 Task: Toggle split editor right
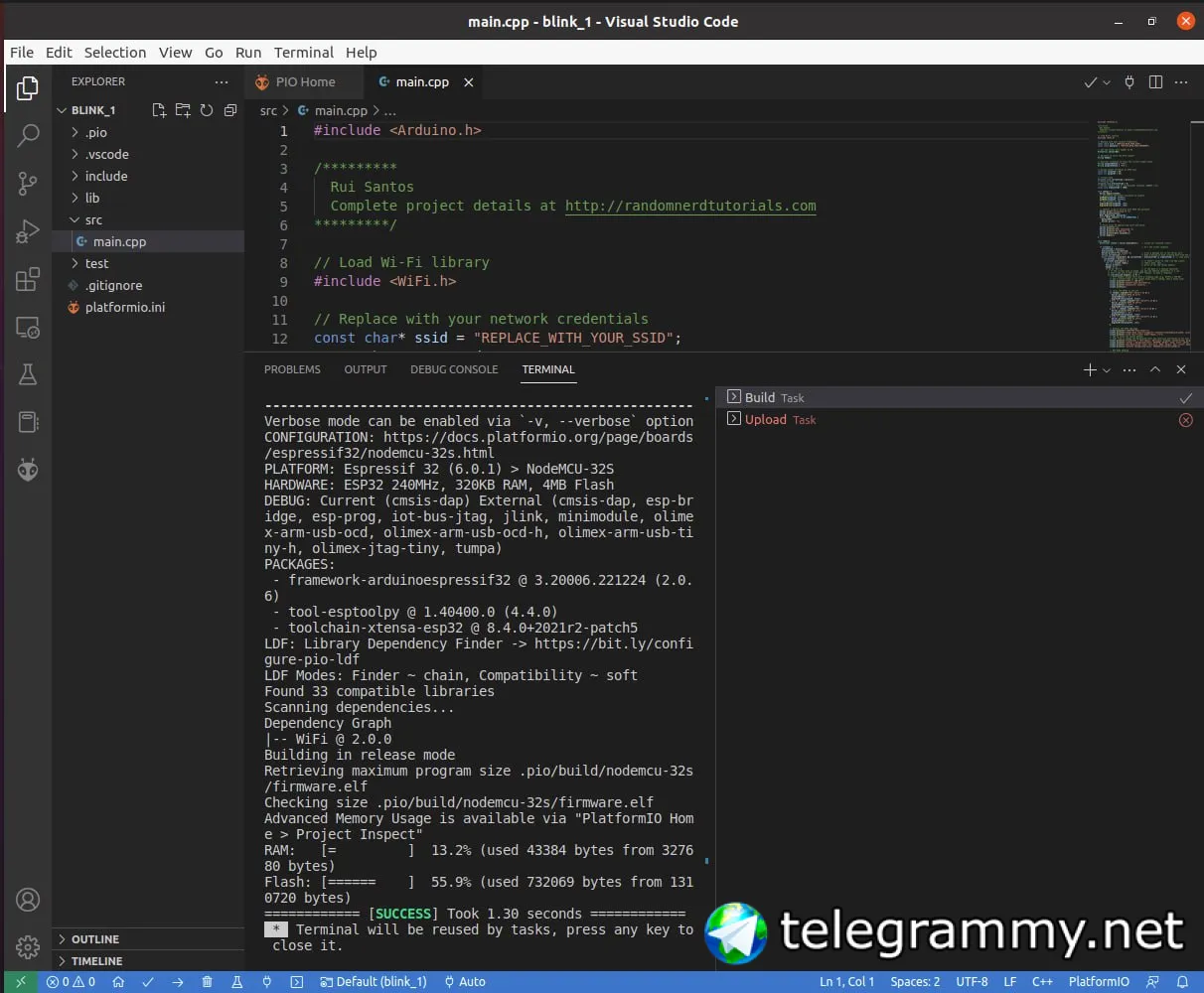[x=1155, y=82]
